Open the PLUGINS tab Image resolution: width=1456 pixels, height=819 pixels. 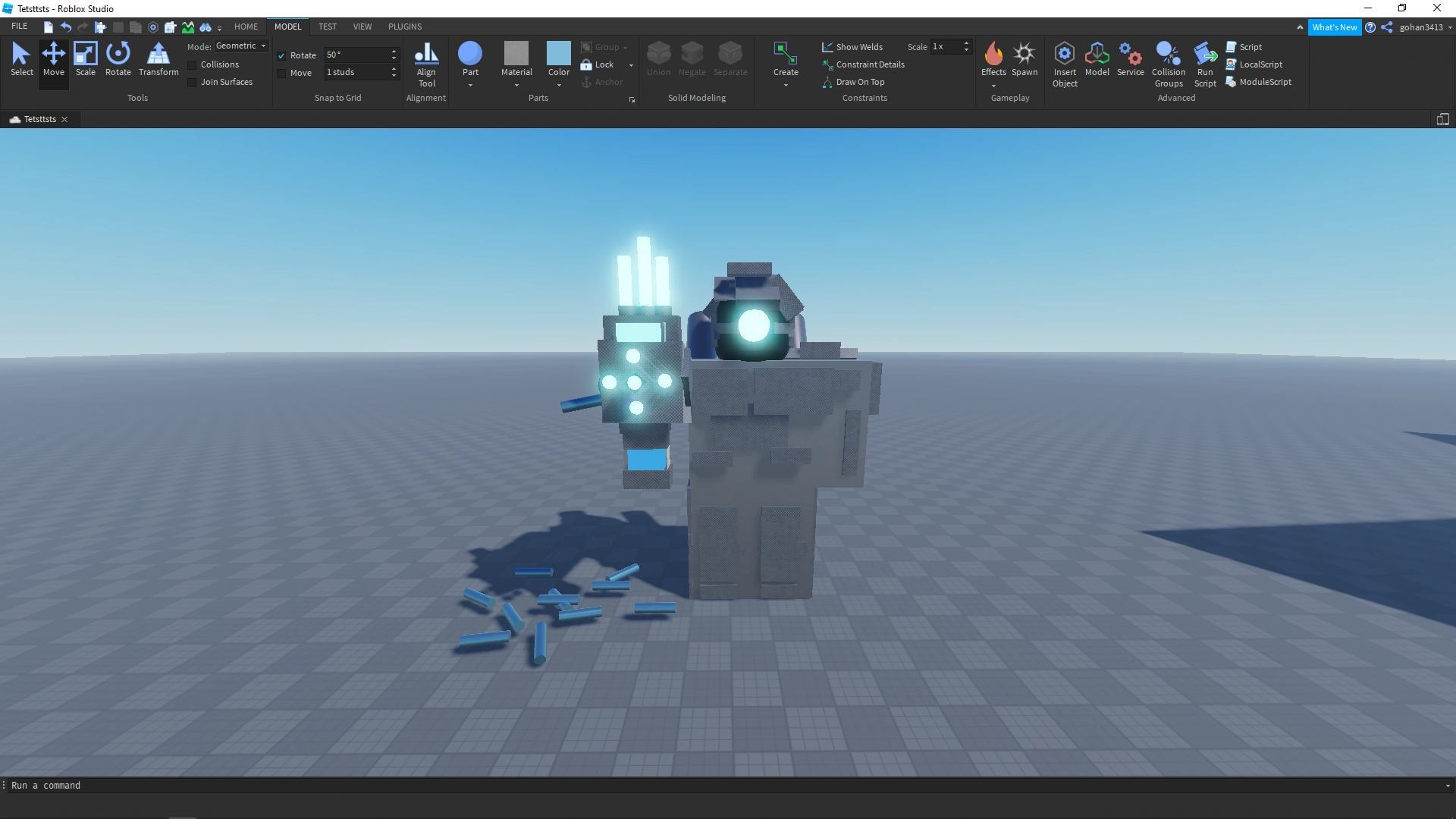click(405, 27)
